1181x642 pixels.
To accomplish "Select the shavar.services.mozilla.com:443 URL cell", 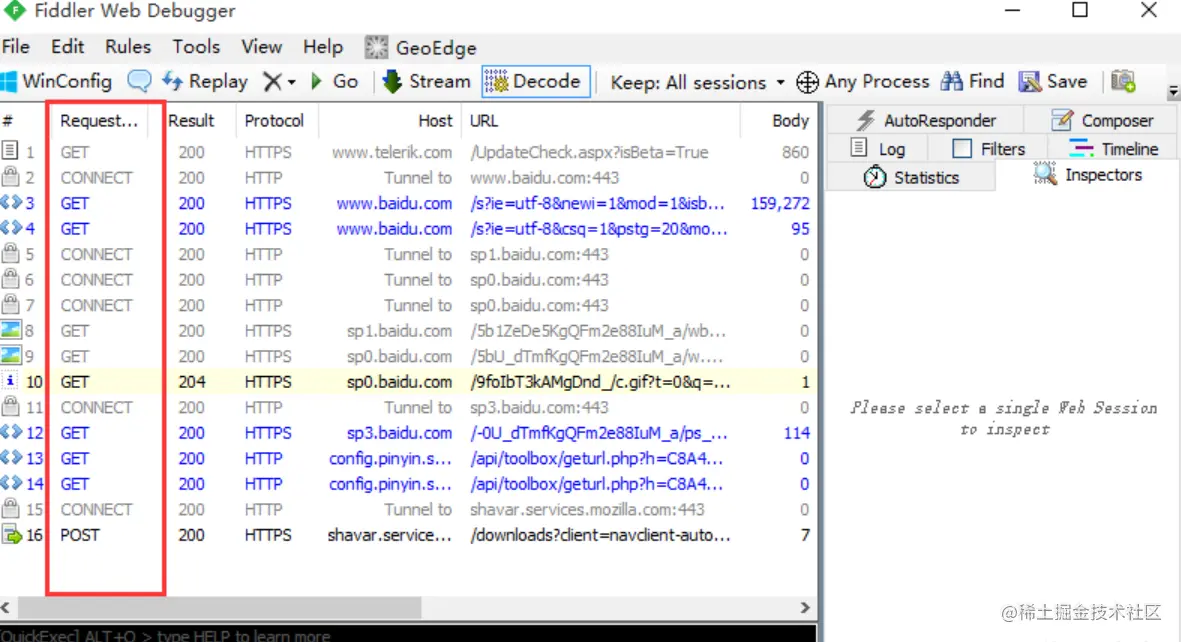I will pyautogui.click(x=587, y=509).
